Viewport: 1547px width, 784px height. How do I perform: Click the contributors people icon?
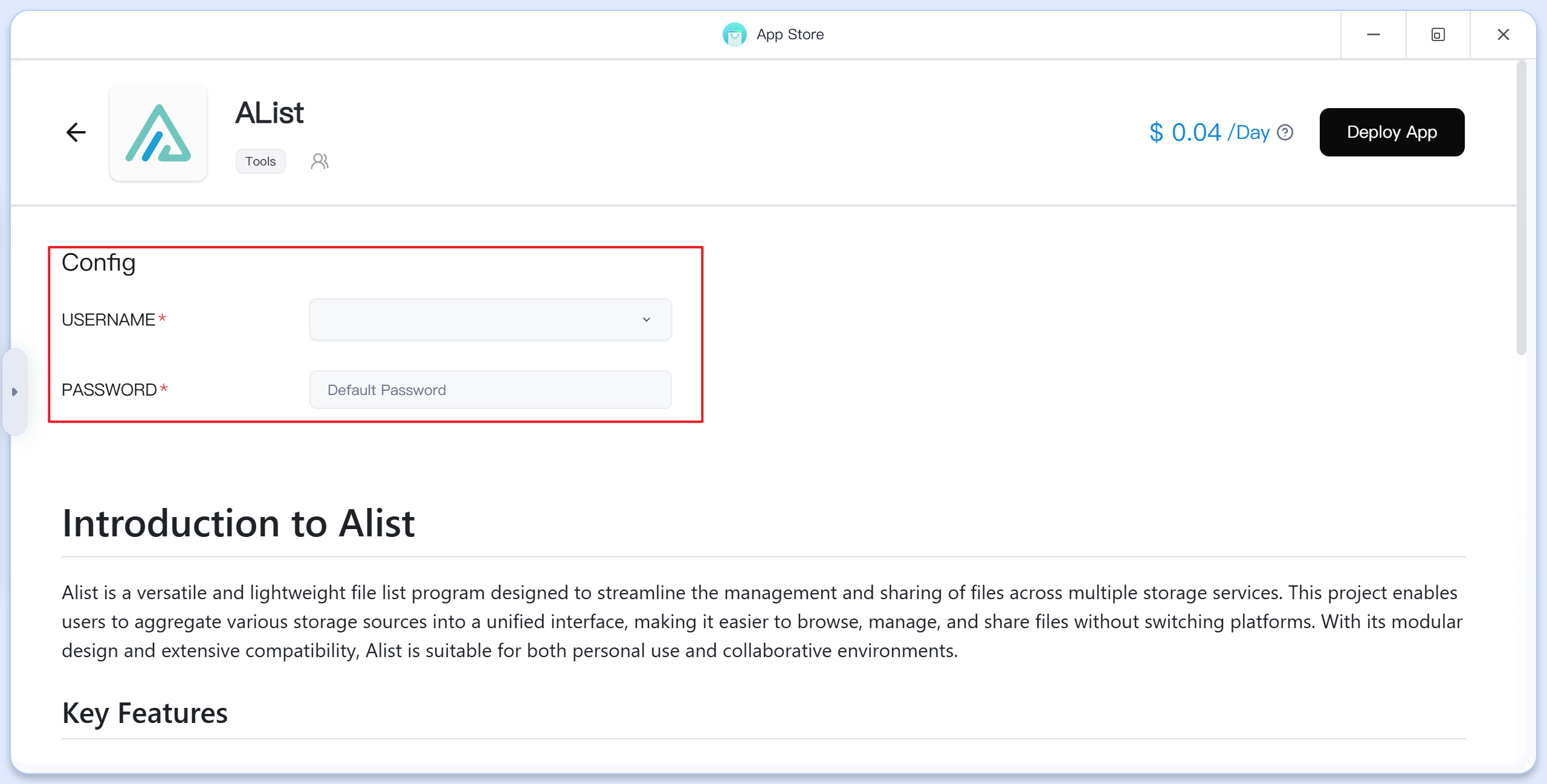(x=320, y=161)
